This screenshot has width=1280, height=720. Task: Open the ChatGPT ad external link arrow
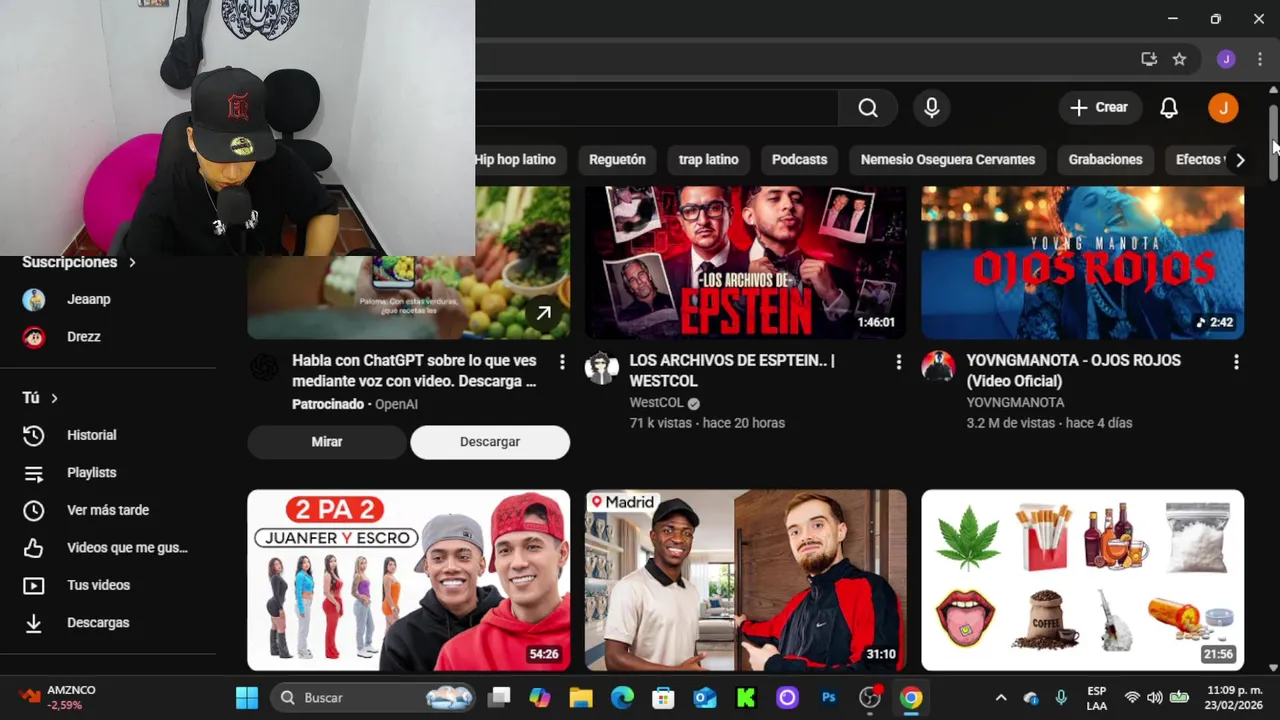[543, 313]
